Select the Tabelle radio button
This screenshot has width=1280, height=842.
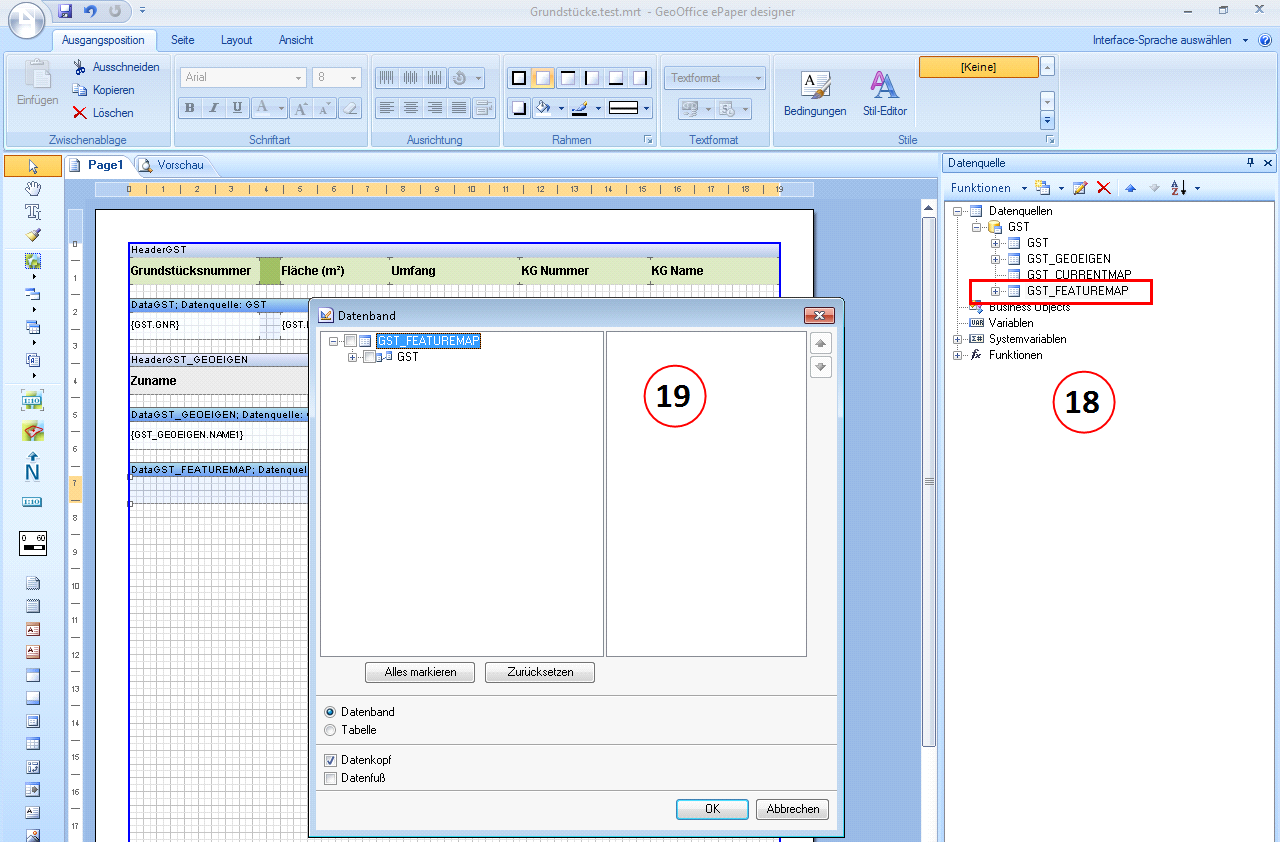331,730
